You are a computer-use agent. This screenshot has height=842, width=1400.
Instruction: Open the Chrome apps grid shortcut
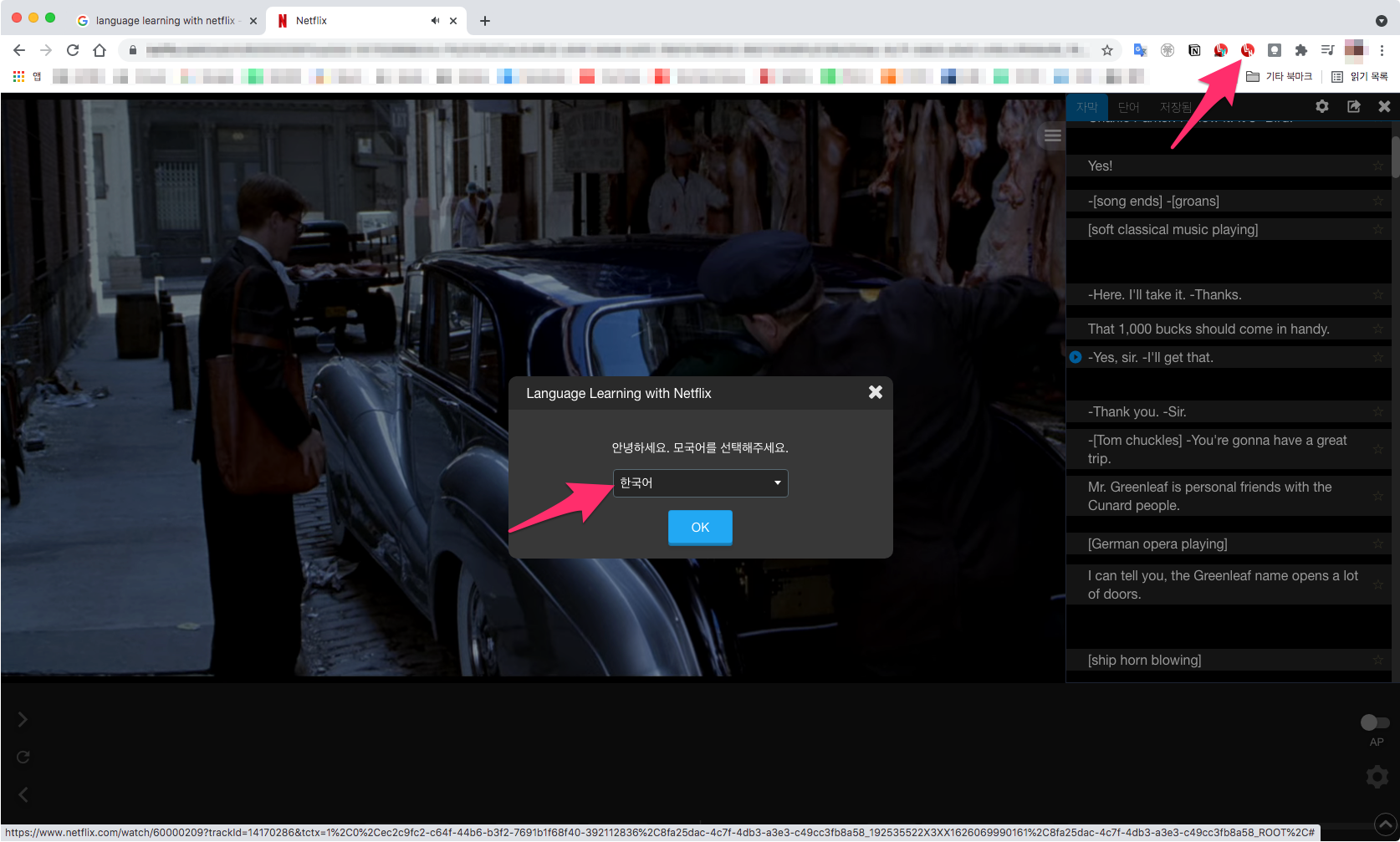18,76
